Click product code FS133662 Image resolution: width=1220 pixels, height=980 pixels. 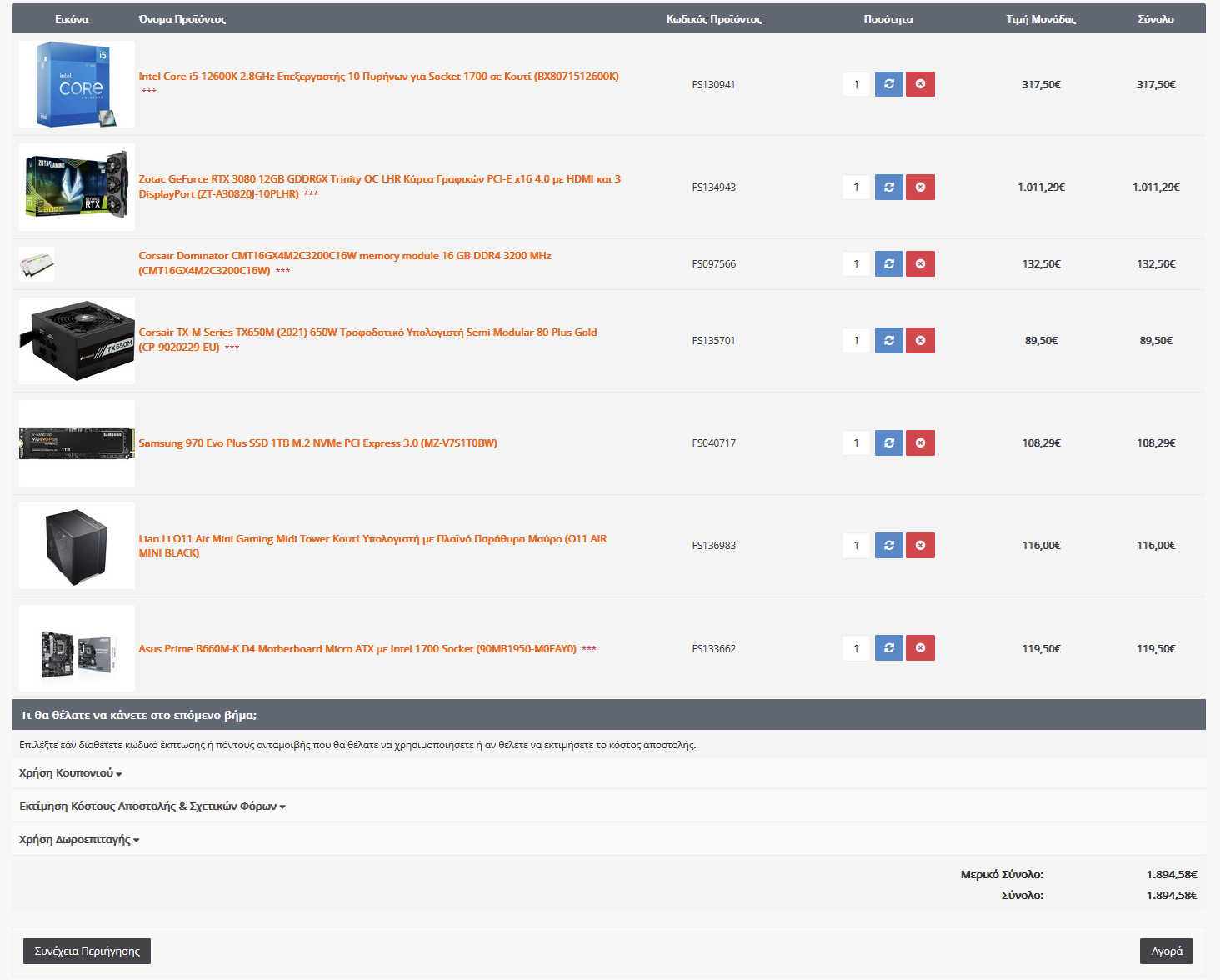pyautogui.click(x=714, y=648)
